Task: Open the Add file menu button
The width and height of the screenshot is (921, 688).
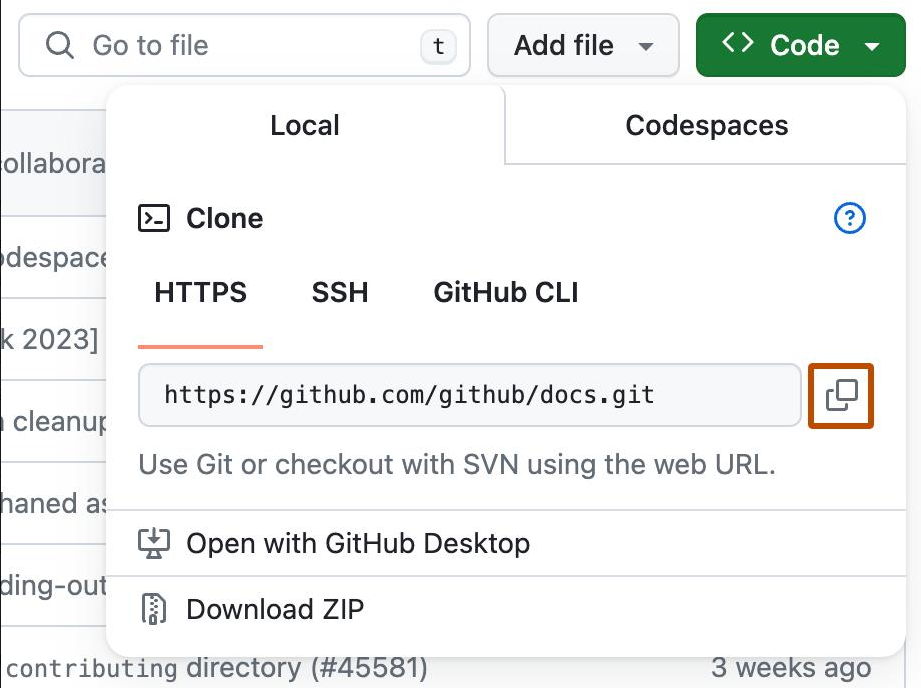Action: pos(583,45)
